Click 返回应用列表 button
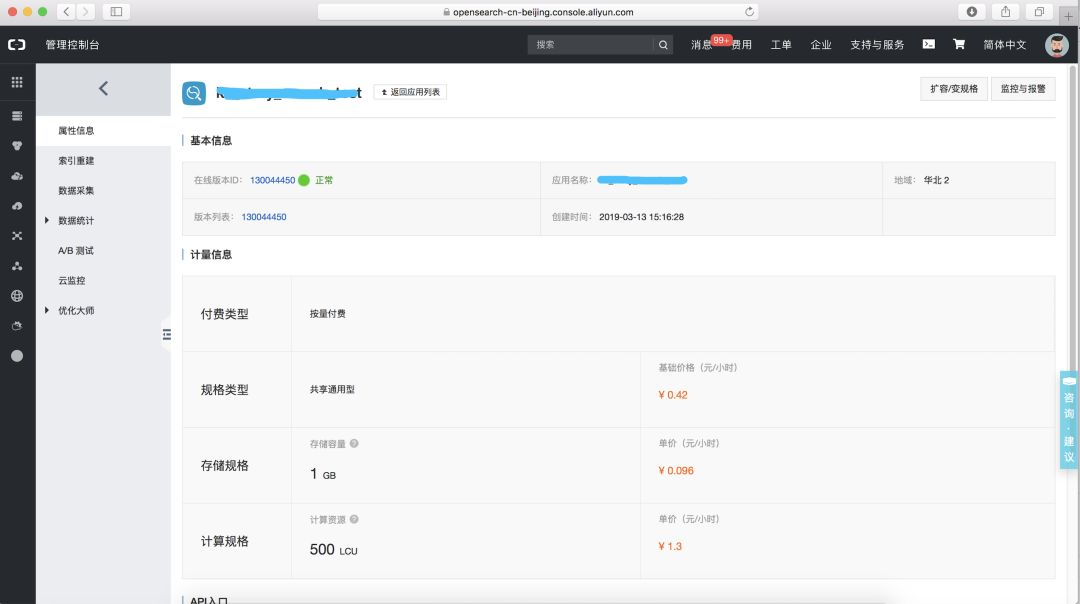Image resolution: width=1080 pixels, height=604 pixels. point(410,92)
